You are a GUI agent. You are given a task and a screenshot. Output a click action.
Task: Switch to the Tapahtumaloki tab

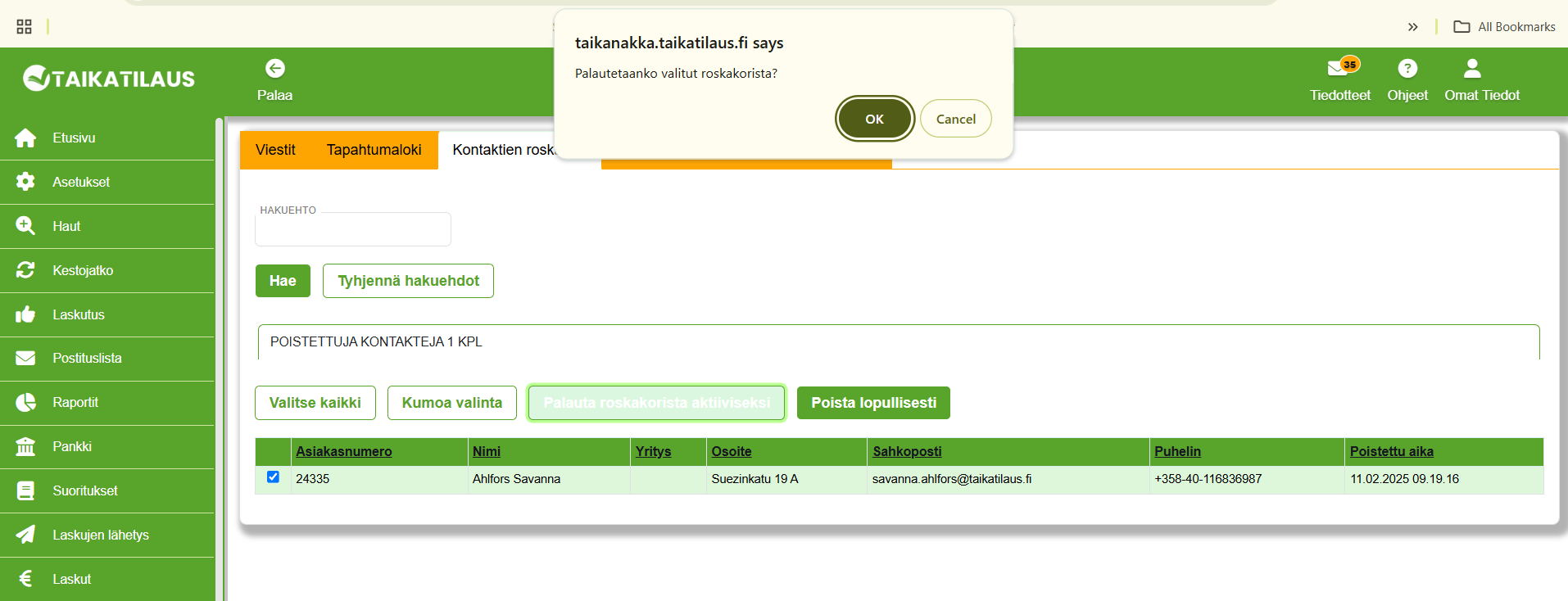click(374, 150)
